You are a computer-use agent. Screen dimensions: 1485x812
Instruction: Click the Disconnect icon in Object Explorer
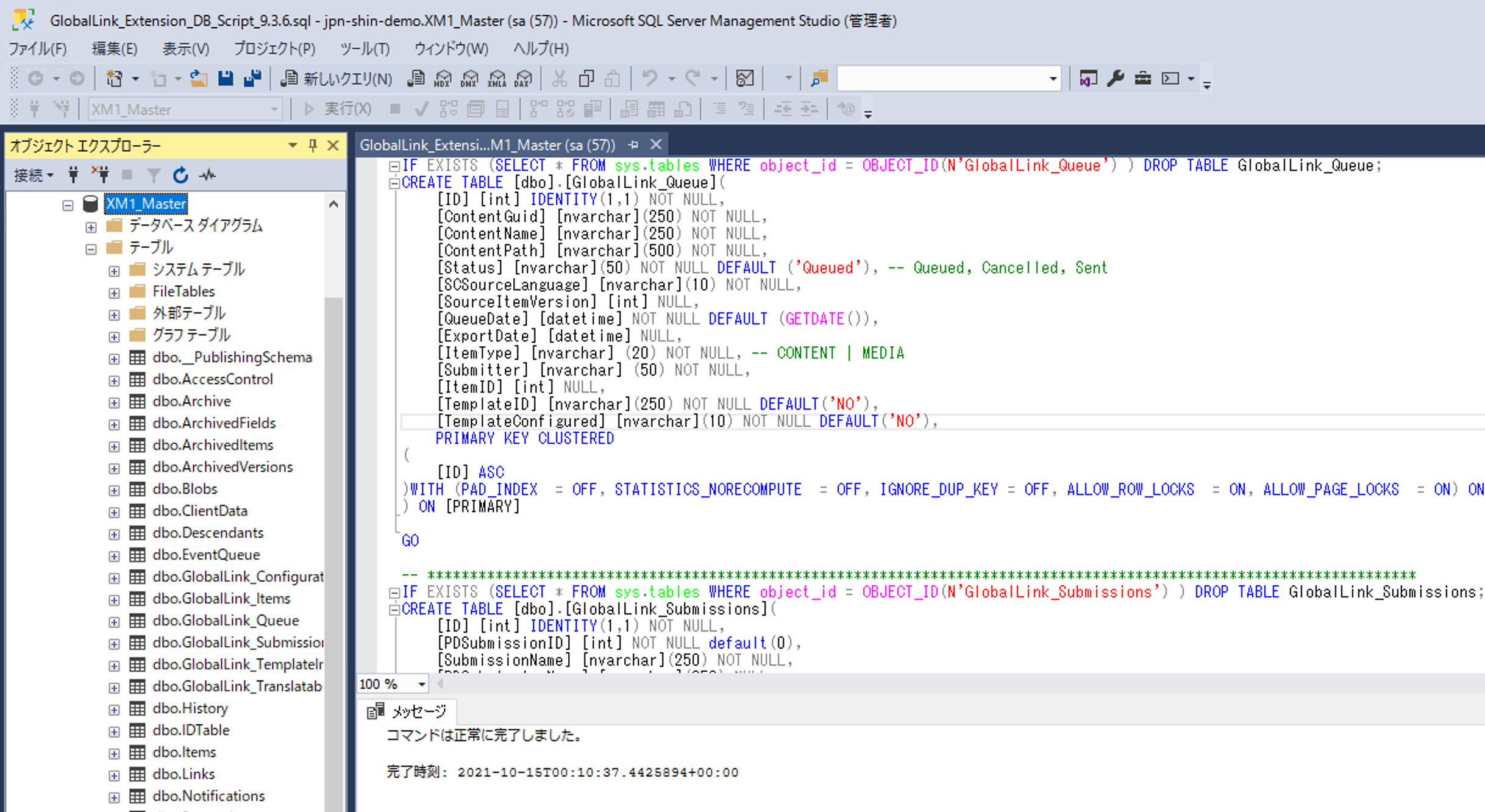click(100, 176)
